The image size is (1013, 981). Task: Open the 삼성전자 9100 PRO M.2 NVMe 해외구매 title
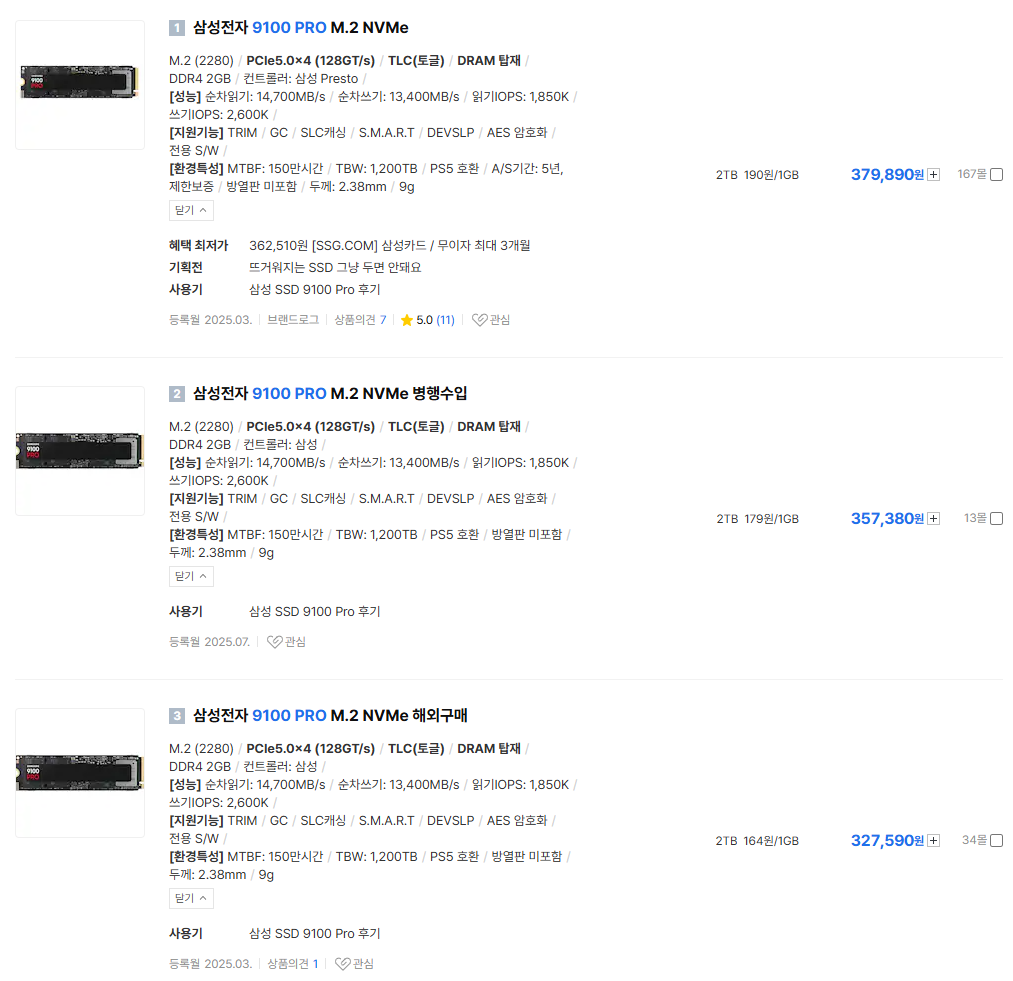click(329, 716)
